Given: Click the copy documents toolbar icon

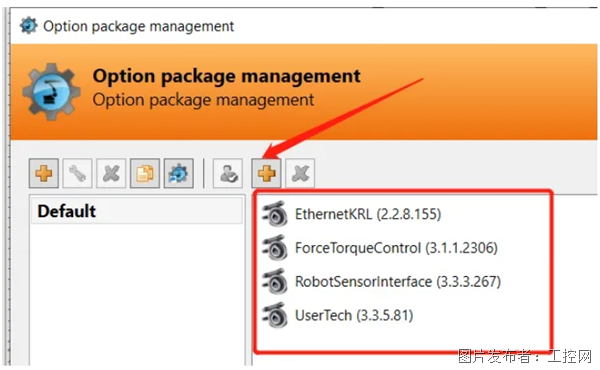Looking at the screenshot, I should tap(145, 173).
